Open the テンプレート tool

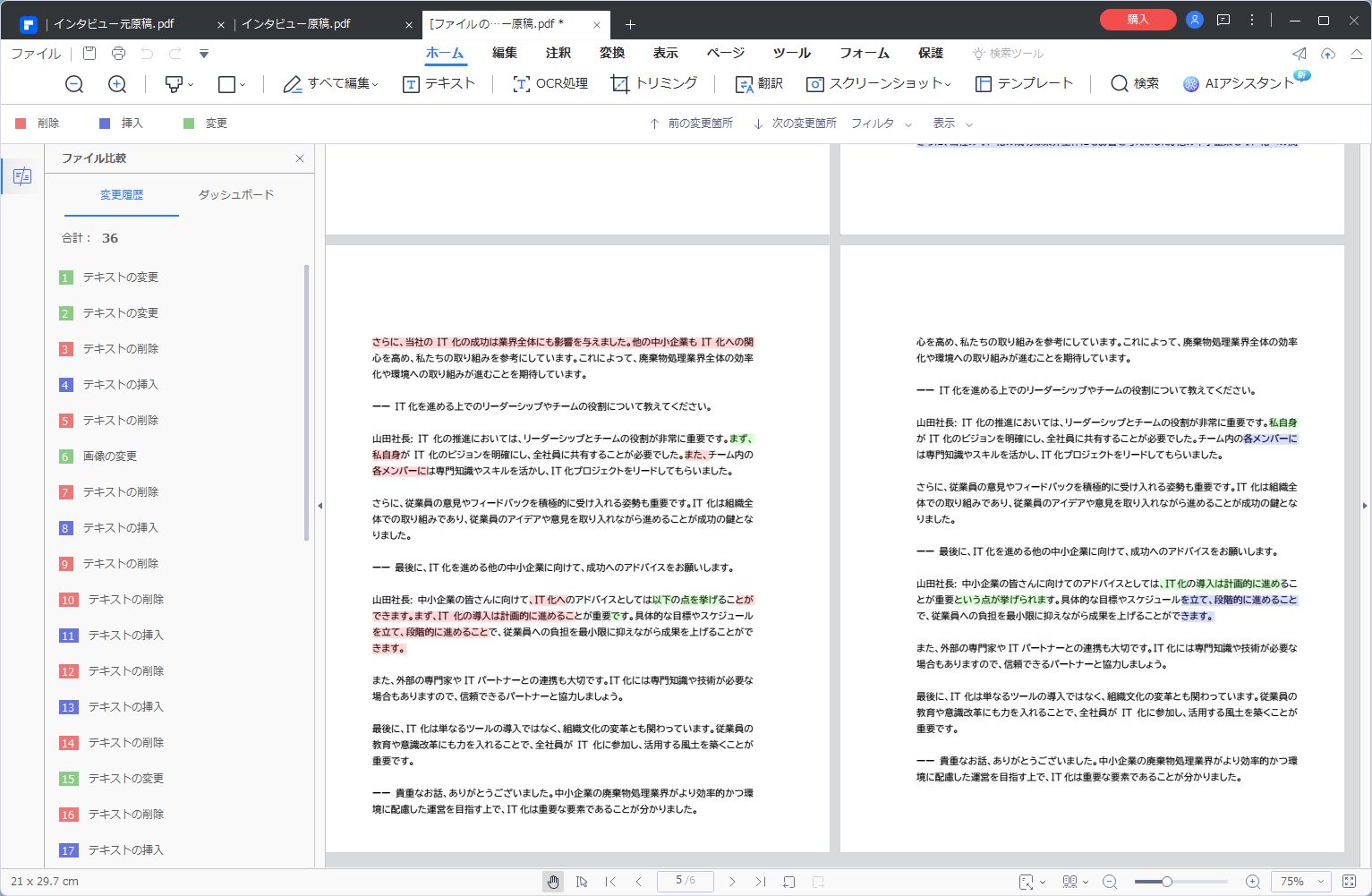pyautogui.click(x=1024, y=83)
